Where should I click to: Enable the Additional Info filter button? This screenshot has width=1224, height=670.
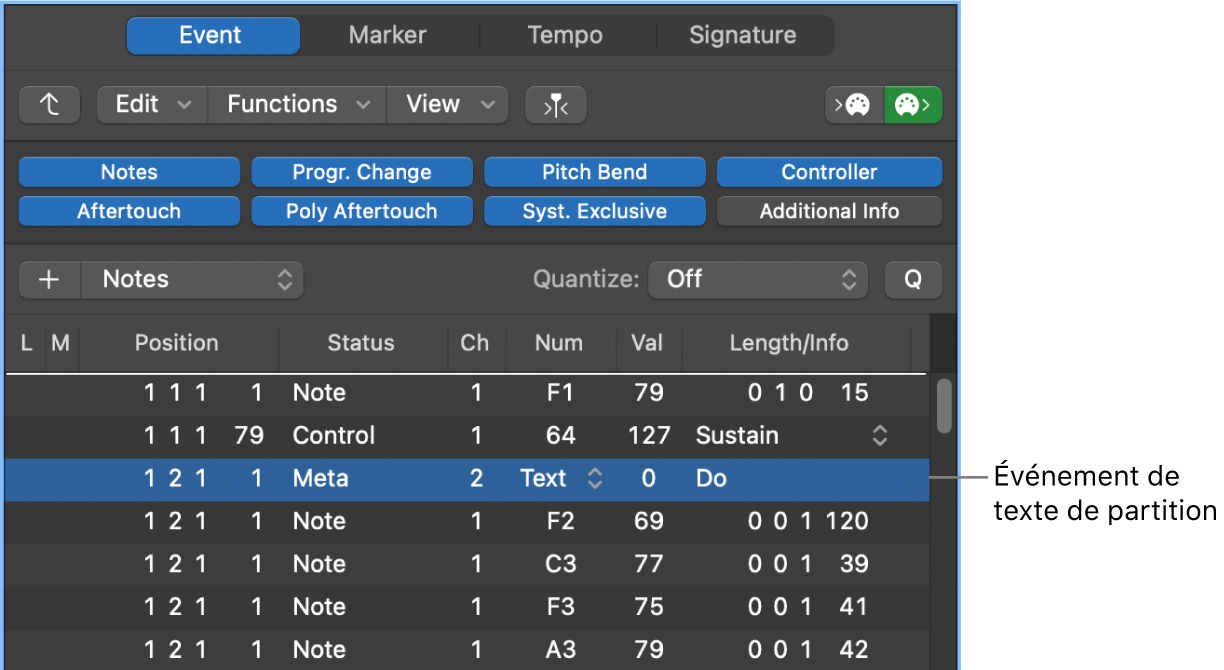pos(830,211)
